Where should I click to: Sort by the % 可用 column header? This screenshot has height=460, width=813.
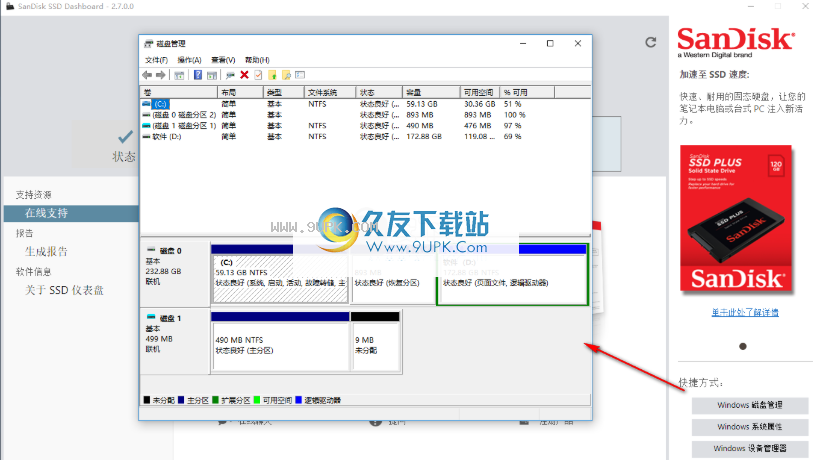click(x=527, y=92)
